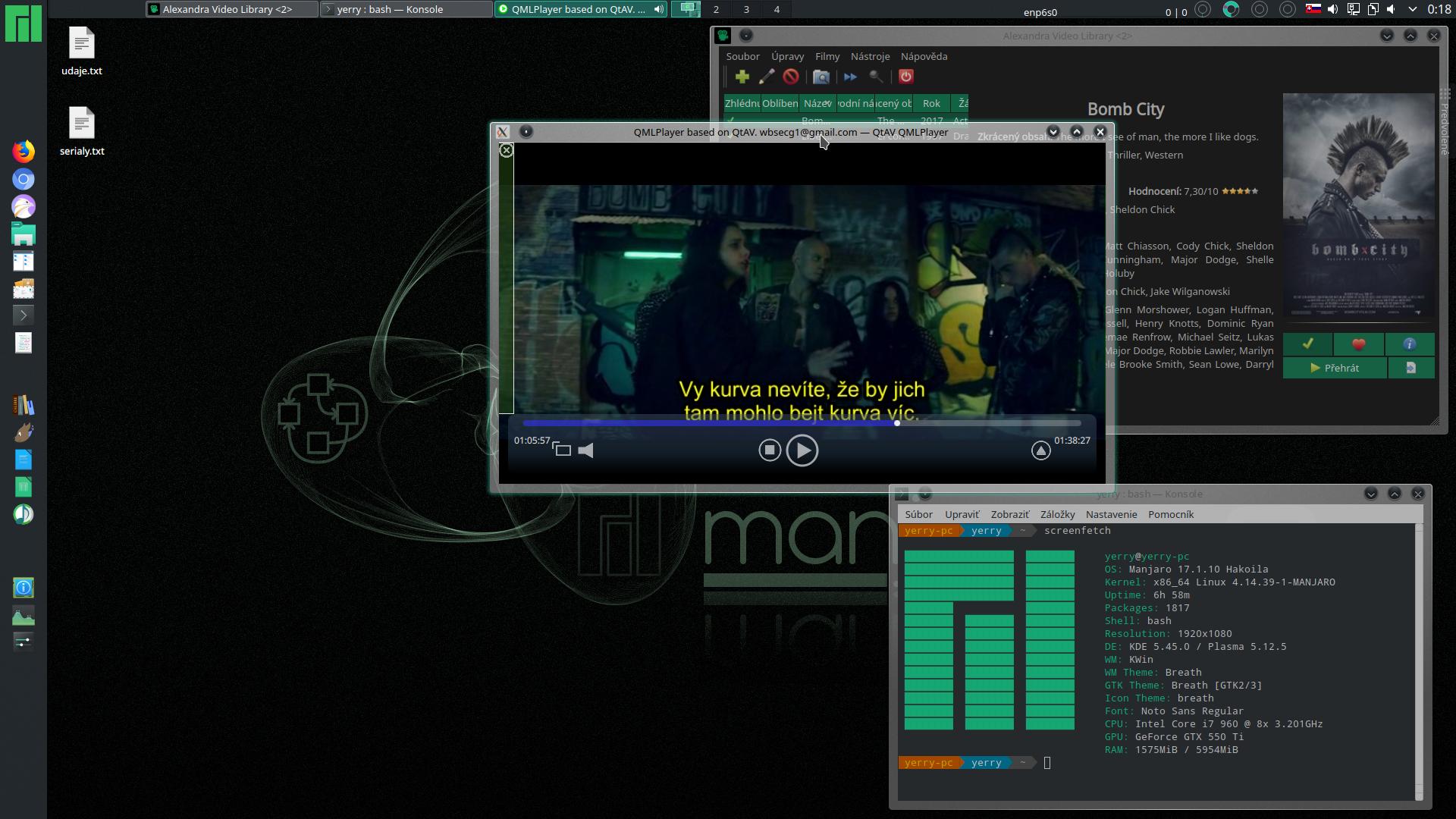Open the clipboard tray icon

pyautogui.click(x=1373, y=9)
